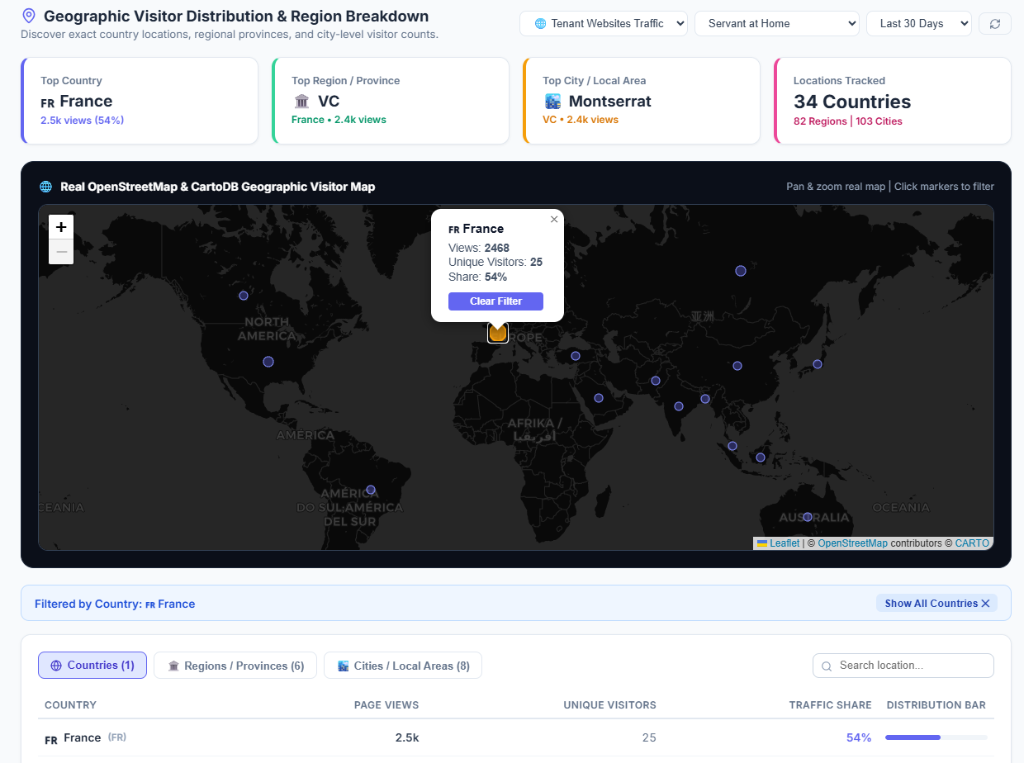Click the Search location input field
Image resolution: width=1024 pixels, height=763 pixels.
click(903, 665)
